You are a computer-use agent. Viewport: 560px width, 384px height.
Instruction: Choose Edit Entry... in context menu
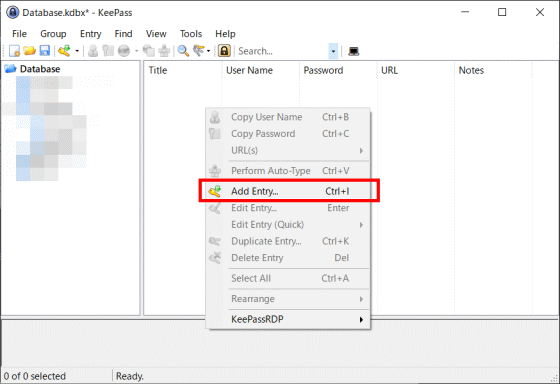point(288,208)
